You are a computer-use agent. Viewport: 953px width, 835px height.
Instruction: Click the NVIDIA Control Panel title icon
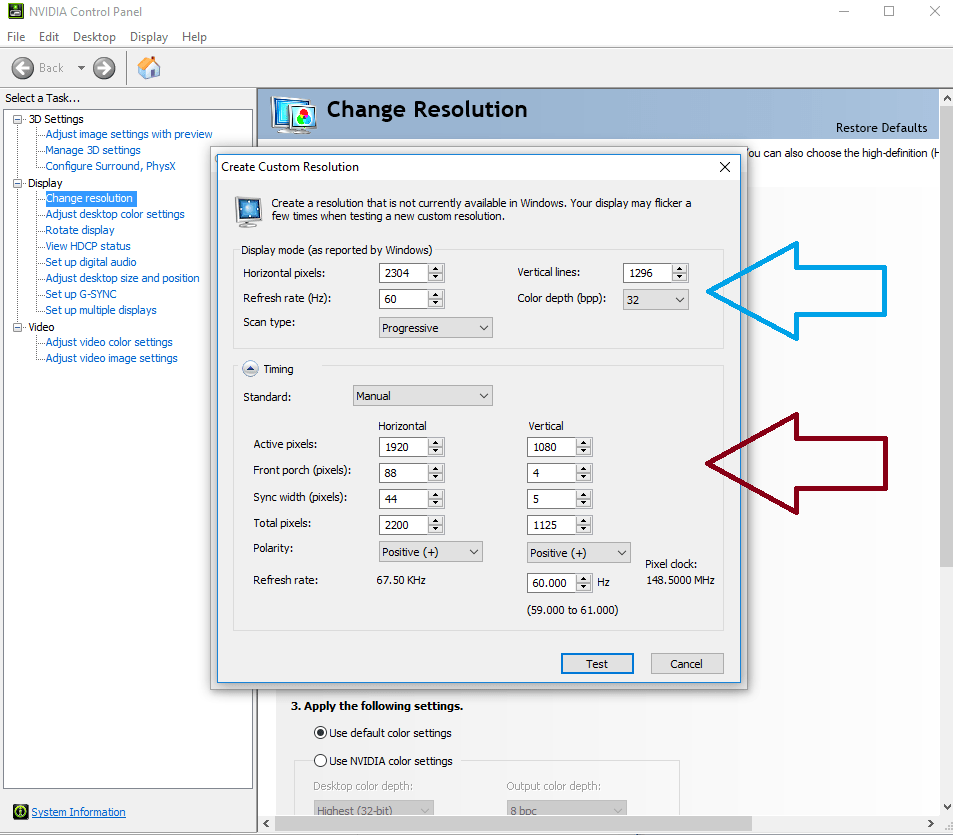[x=16, y=11]
